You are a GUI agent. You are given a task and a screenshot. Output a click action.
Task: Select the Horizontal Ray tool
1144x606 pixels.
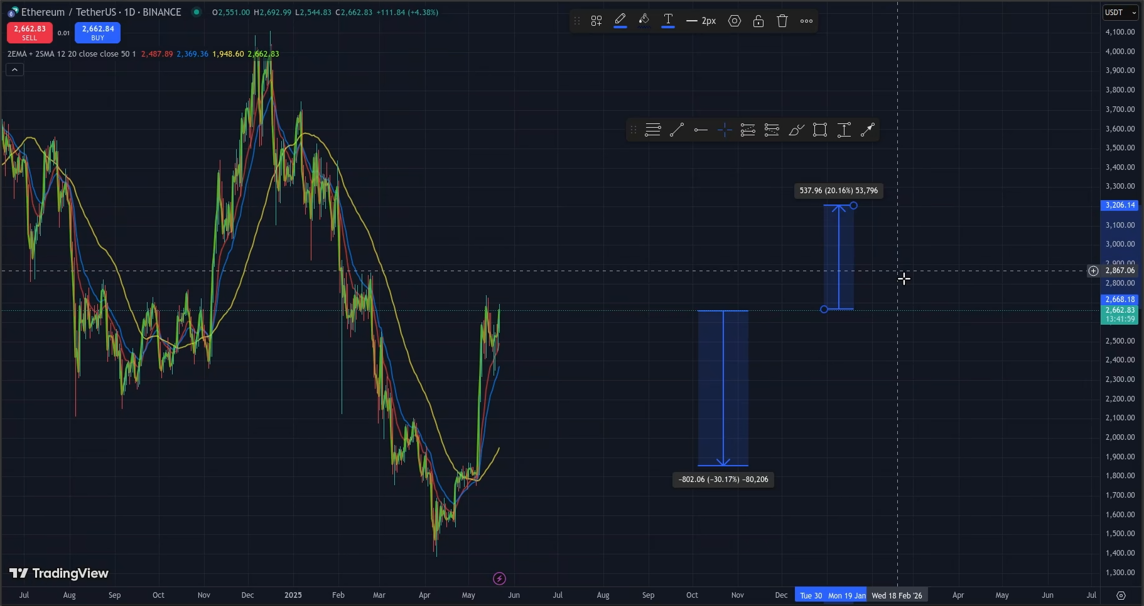pos(700,130)
